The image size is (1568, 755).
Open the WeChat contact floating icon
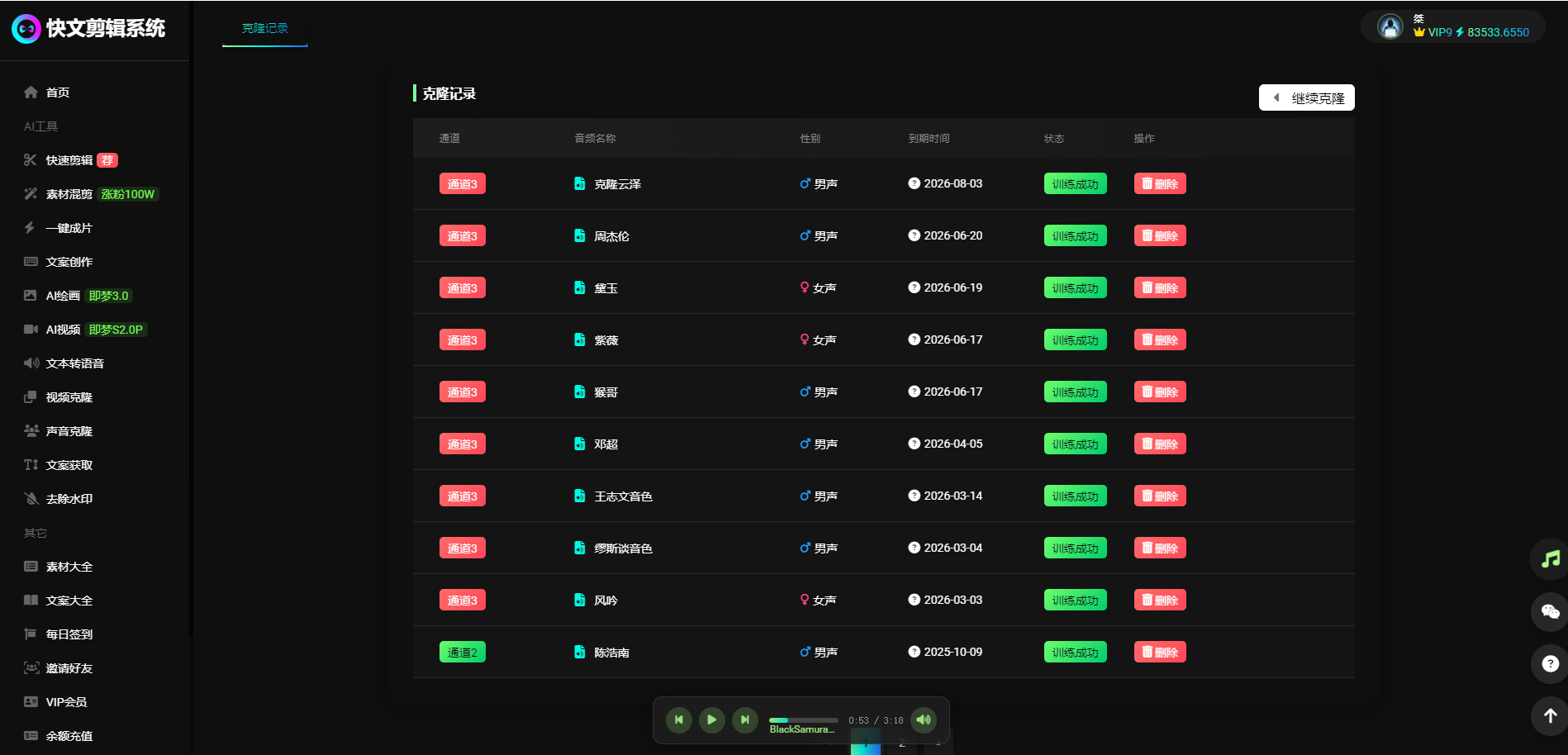(1550, 611)
